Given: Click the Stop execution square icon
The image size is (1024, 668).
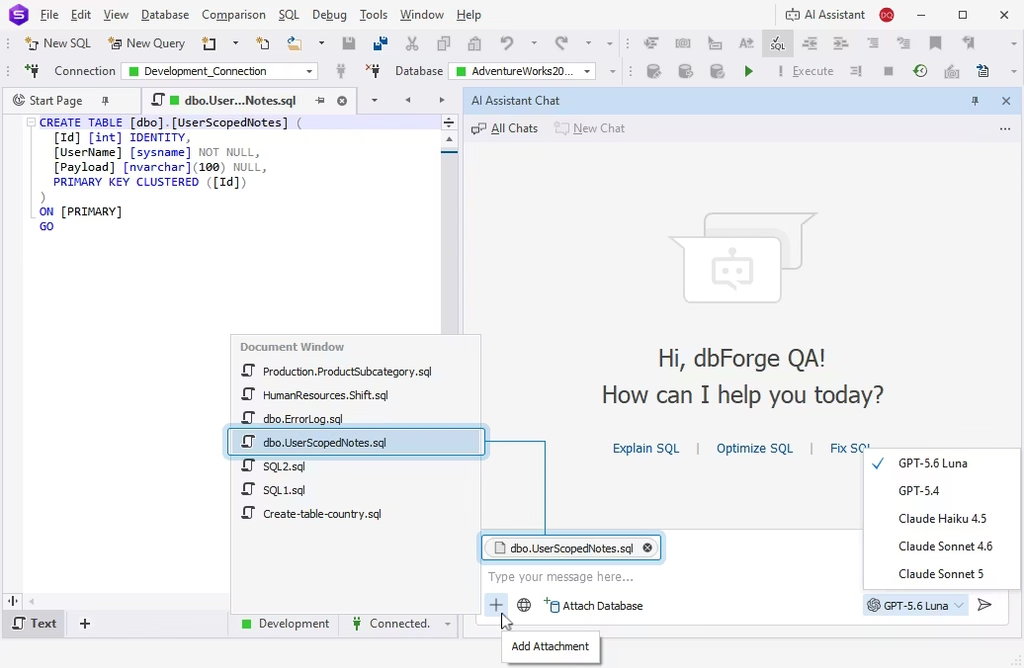Looking at the screenshot, I should (x=888, y=71).
